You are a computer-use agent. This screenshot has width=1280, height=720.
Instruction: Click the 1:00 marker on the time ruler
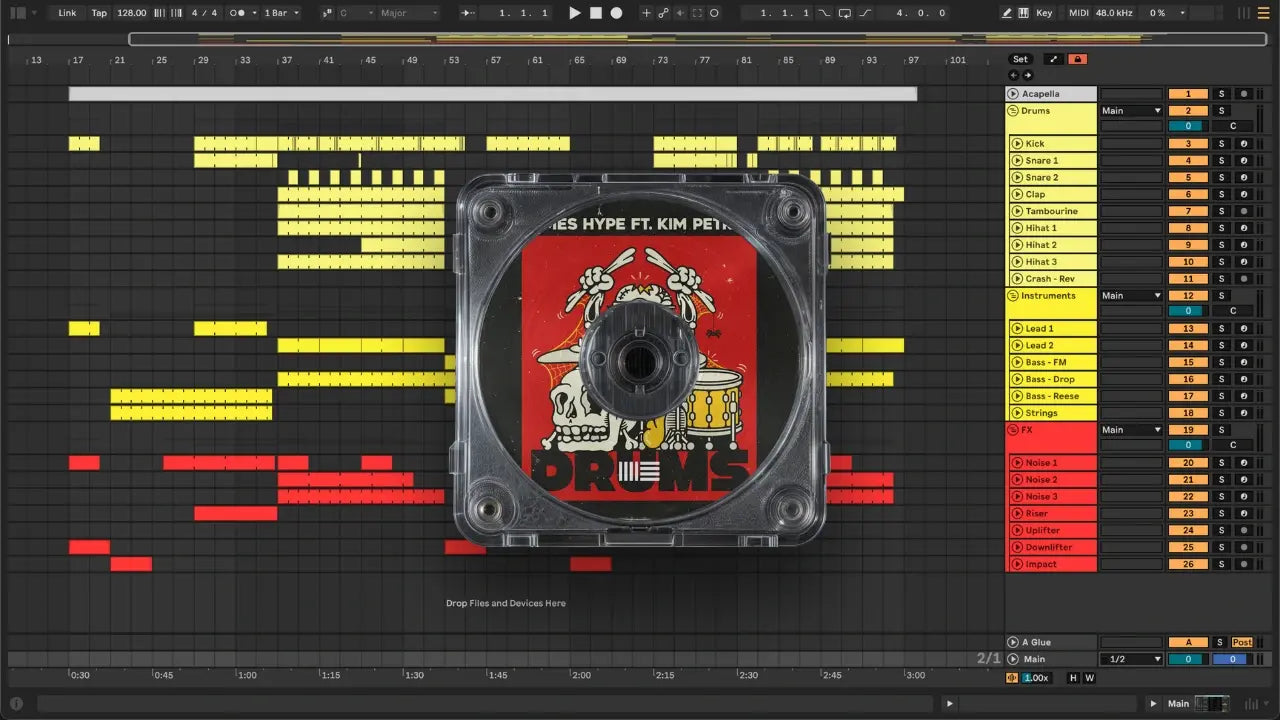point(247,675)
